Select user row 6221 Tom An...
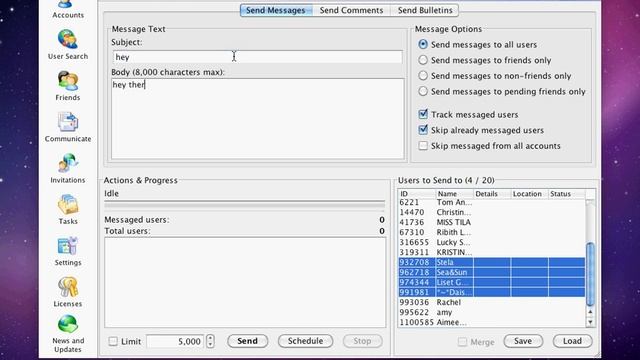Screen dimensions: 640x360 [491, 202]
